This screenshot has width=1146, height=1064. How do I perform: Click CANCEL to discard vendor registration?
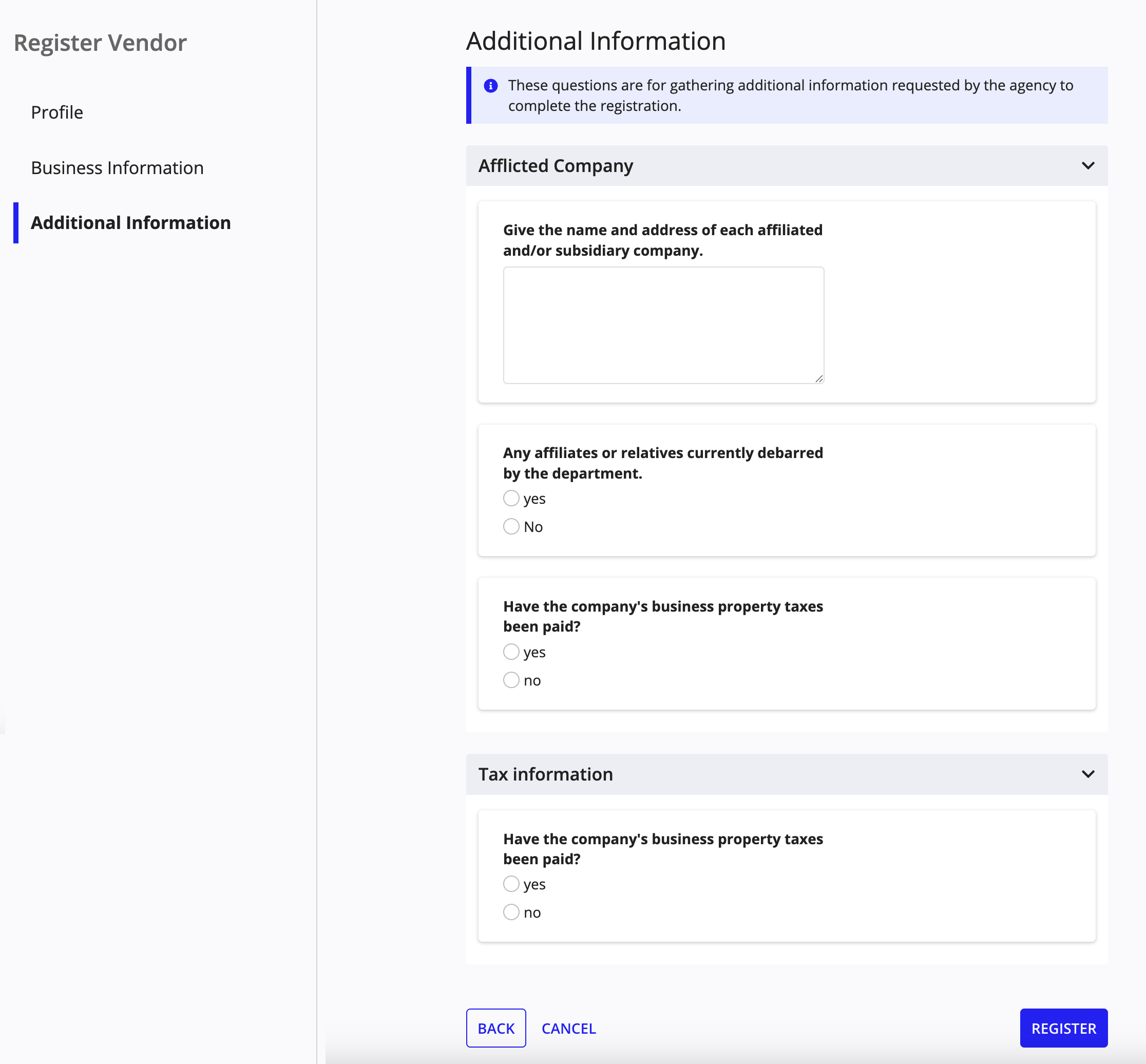pos(568,1028)
